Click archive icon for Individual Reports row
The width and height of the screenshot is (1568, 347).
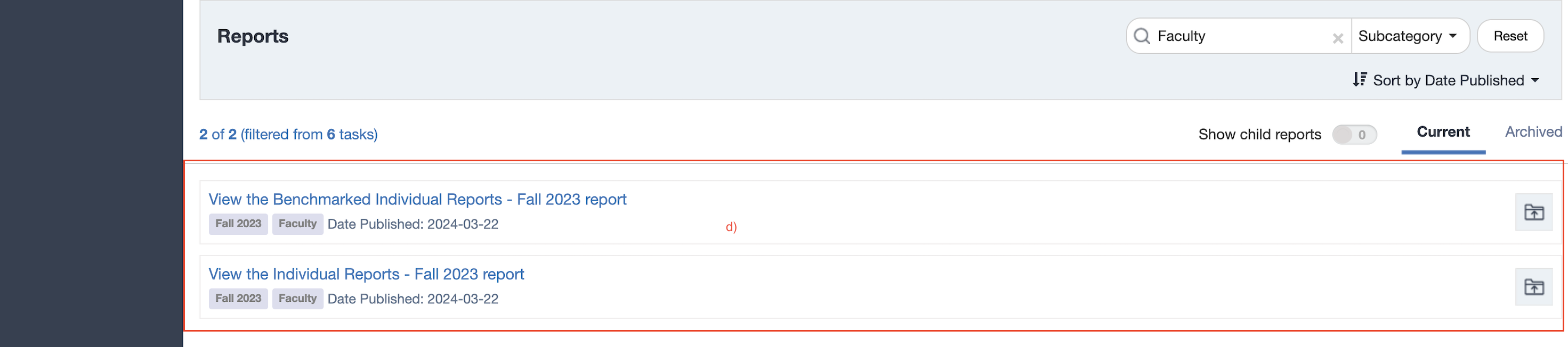(x=1533, y=287)
